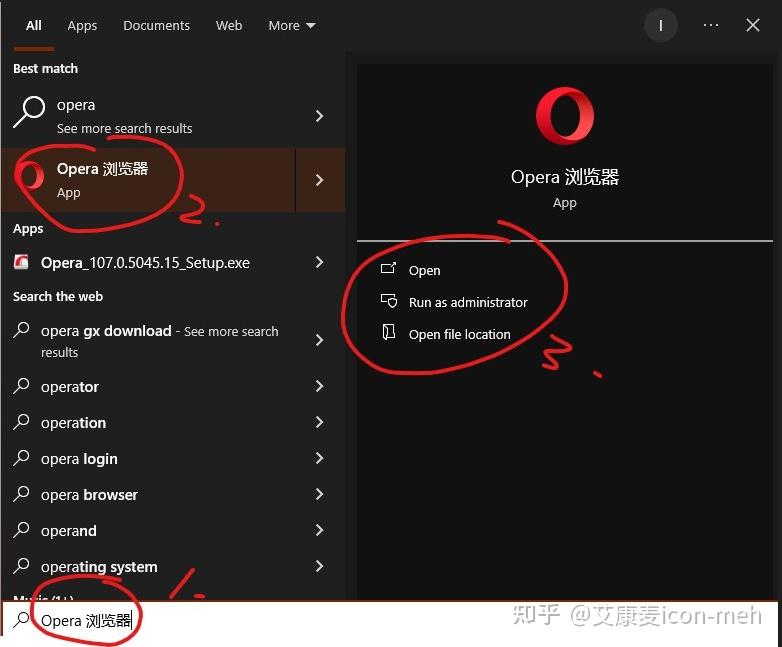Select 'opera' See more search results
The height and width of the screenshot is (647, 782).
click(x=173, y=116)
